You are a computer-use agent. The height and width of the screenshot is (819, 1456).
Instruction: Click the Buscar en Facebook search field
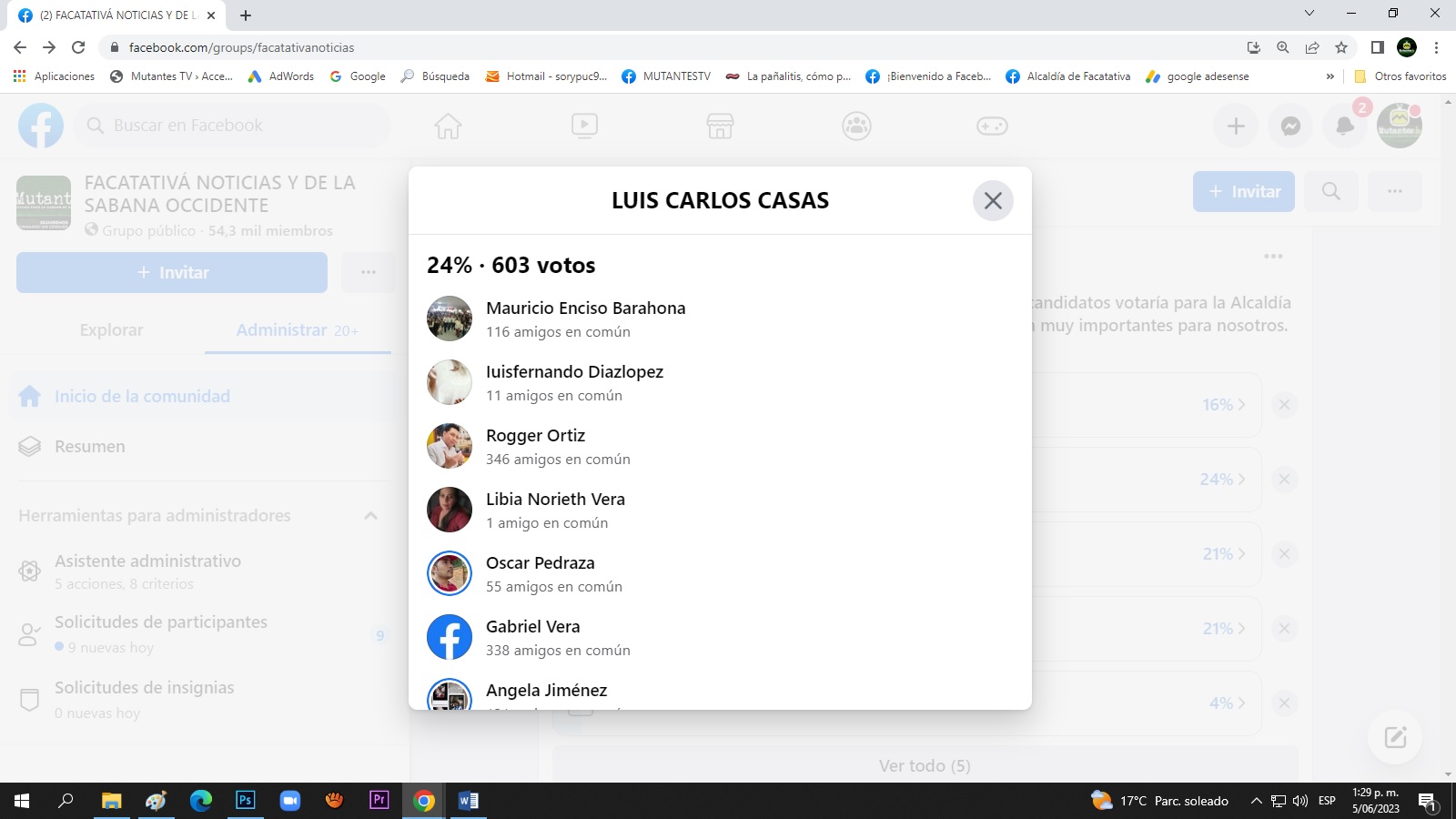tap(237, 126)
